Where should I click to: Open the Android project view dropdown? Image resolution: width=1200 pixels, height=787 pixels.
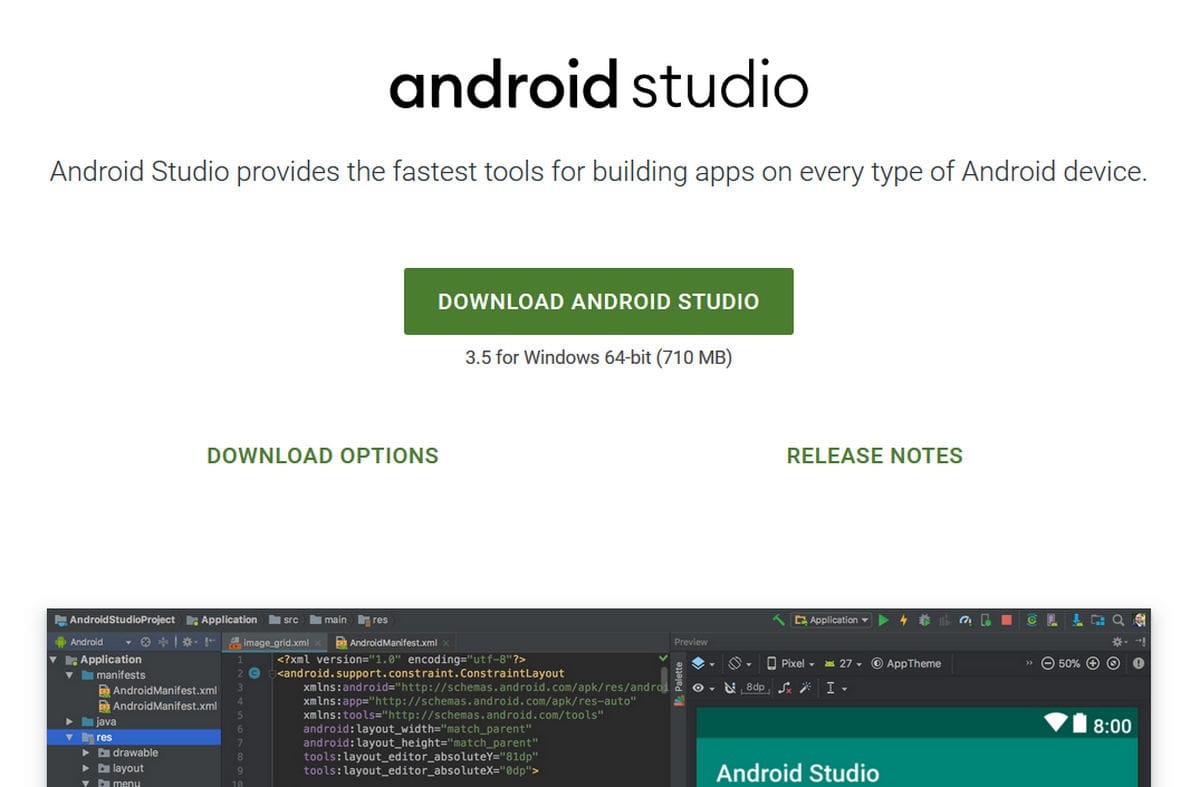click(95, 642)
